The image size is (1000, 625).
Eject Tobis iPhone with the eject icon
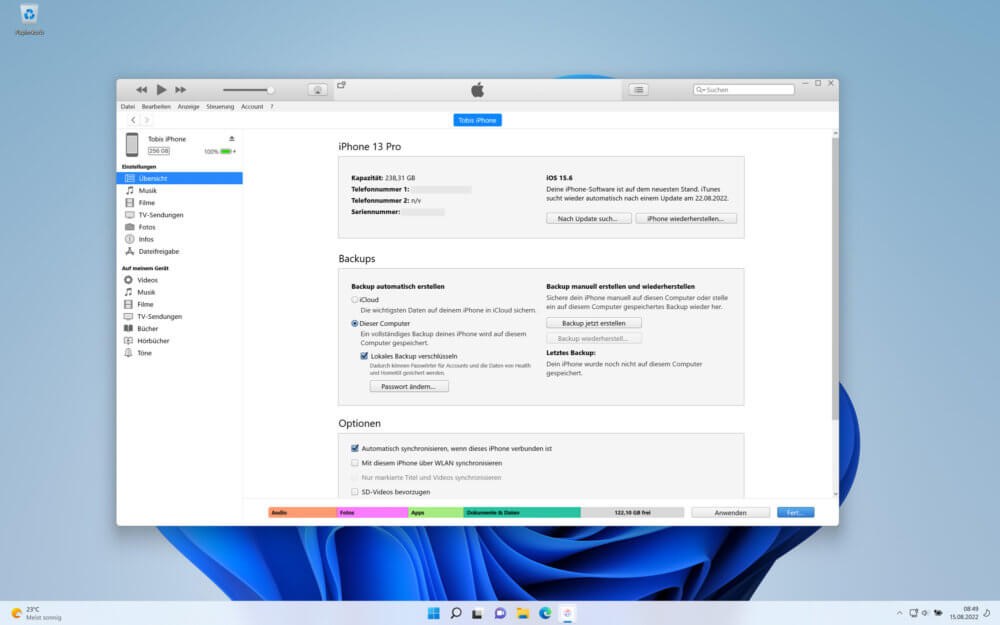pos(232,138)
